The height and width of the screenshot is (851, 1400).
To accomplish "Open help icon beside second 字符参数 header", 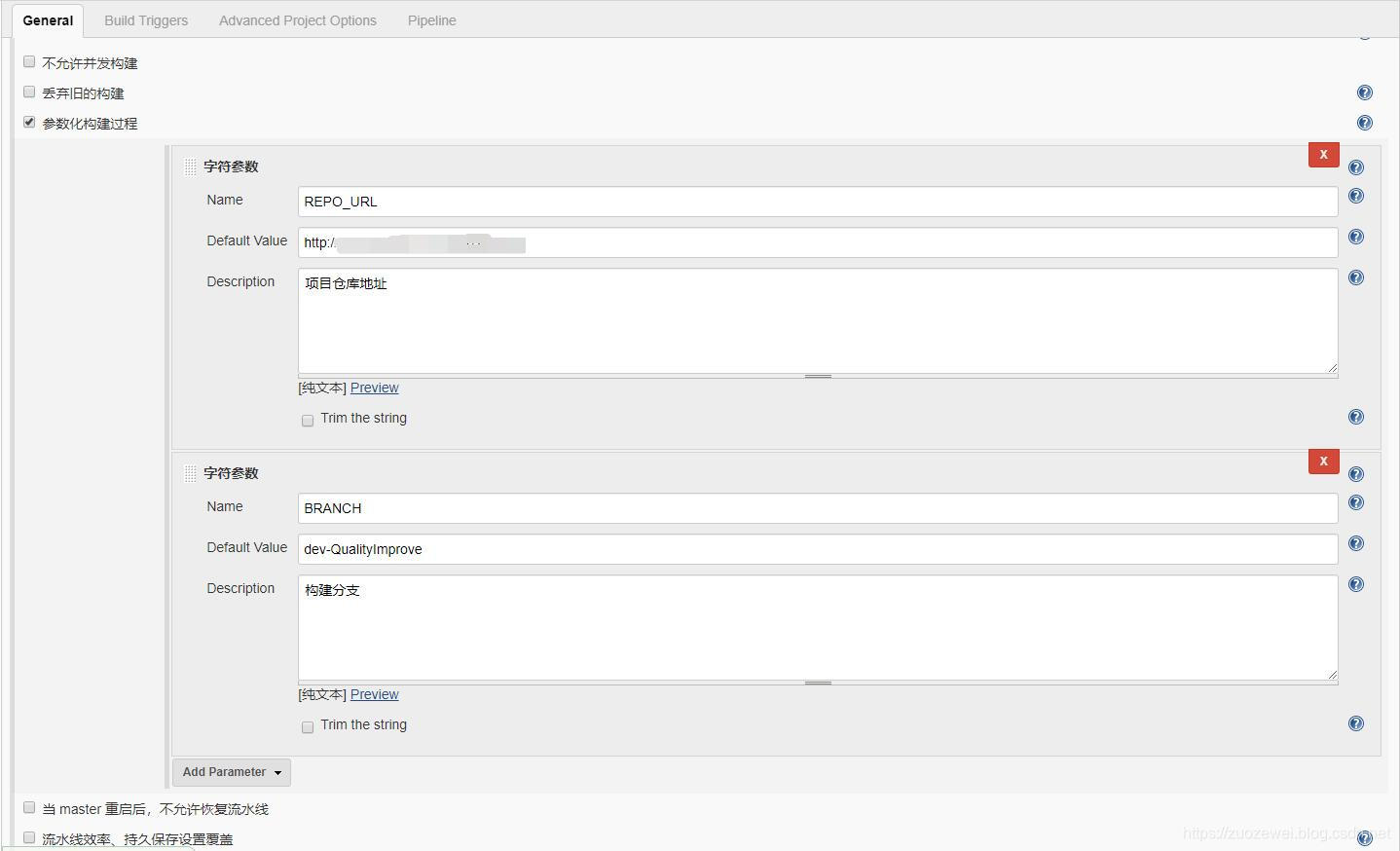I will (x=1355, y=474).
